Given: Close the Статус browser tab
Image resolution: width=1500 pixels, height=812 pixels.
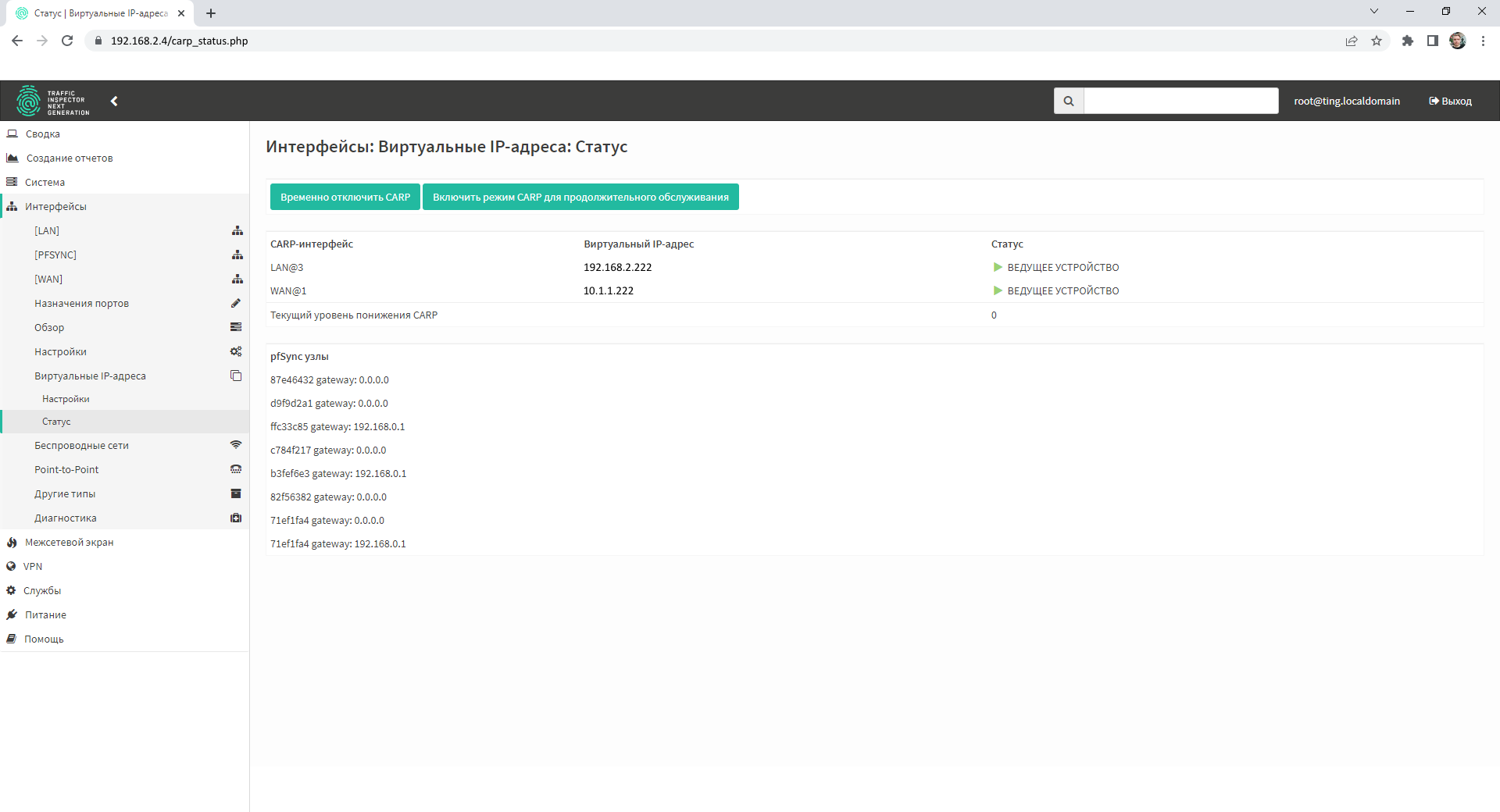Looking at the screenshot, I should (x=181, y=13).
